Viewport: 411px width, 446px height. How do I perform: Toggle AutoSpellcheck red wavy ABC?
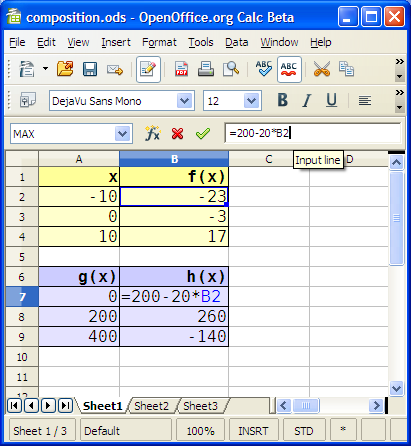(289, 69)
